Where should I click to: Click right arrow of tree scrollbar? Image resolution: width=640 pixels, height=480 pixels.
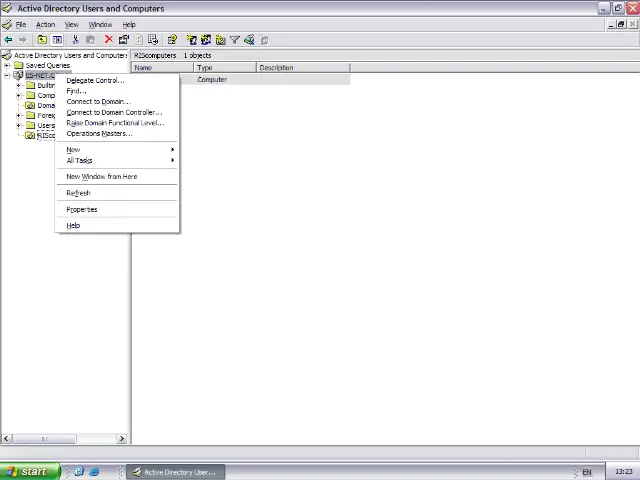(122, 439)
